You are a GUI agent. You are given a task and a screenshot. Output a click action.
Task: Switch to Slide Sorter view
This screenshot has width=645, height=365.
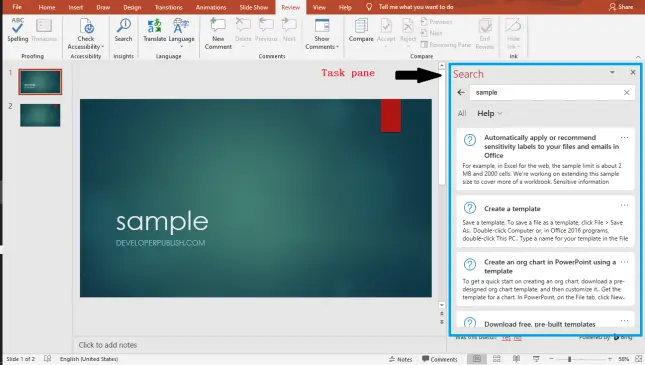[x=497, y=359]
